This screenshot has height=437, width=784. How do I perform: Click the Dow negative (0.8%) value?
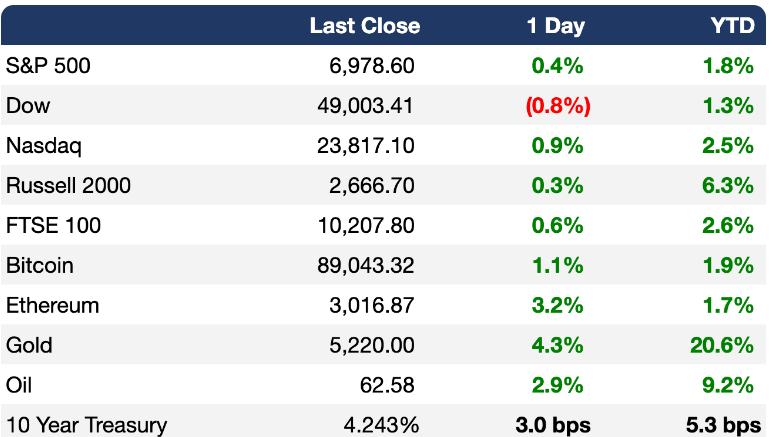(x=558, y=106)
